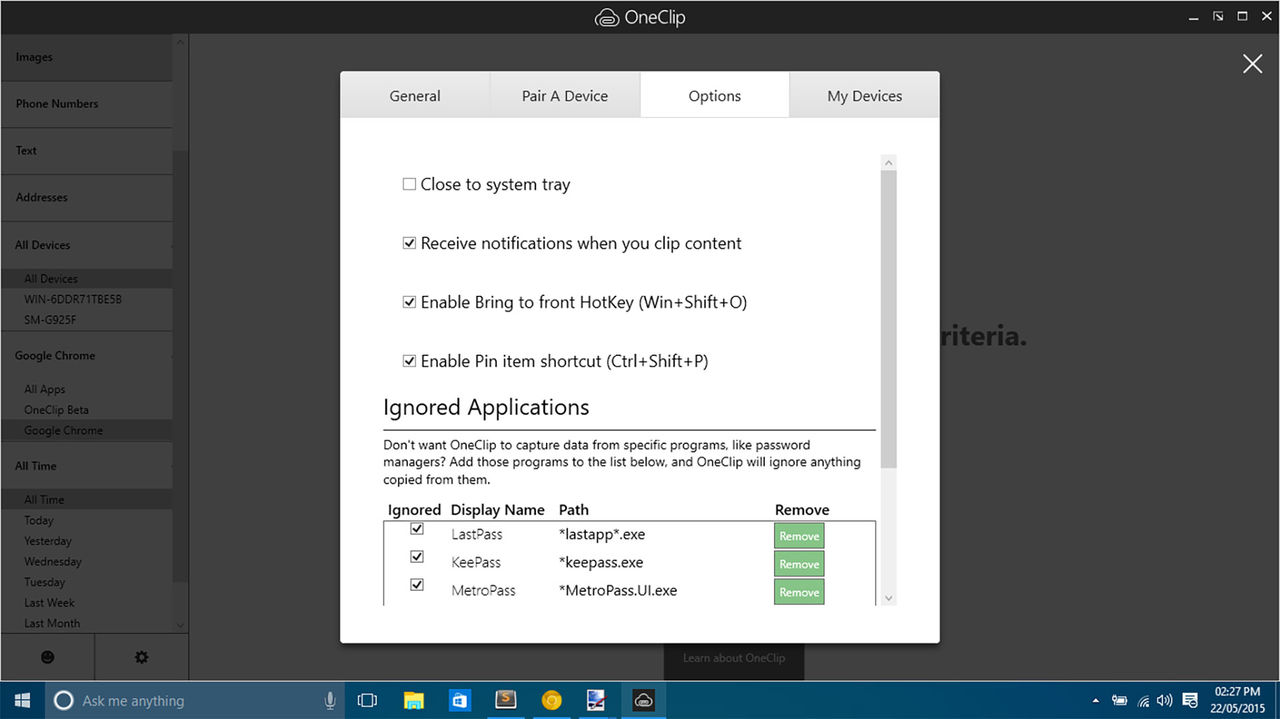
Task: Launch the yellow Chrome Canary taskbar icon
Action: [x=551, y=701]
